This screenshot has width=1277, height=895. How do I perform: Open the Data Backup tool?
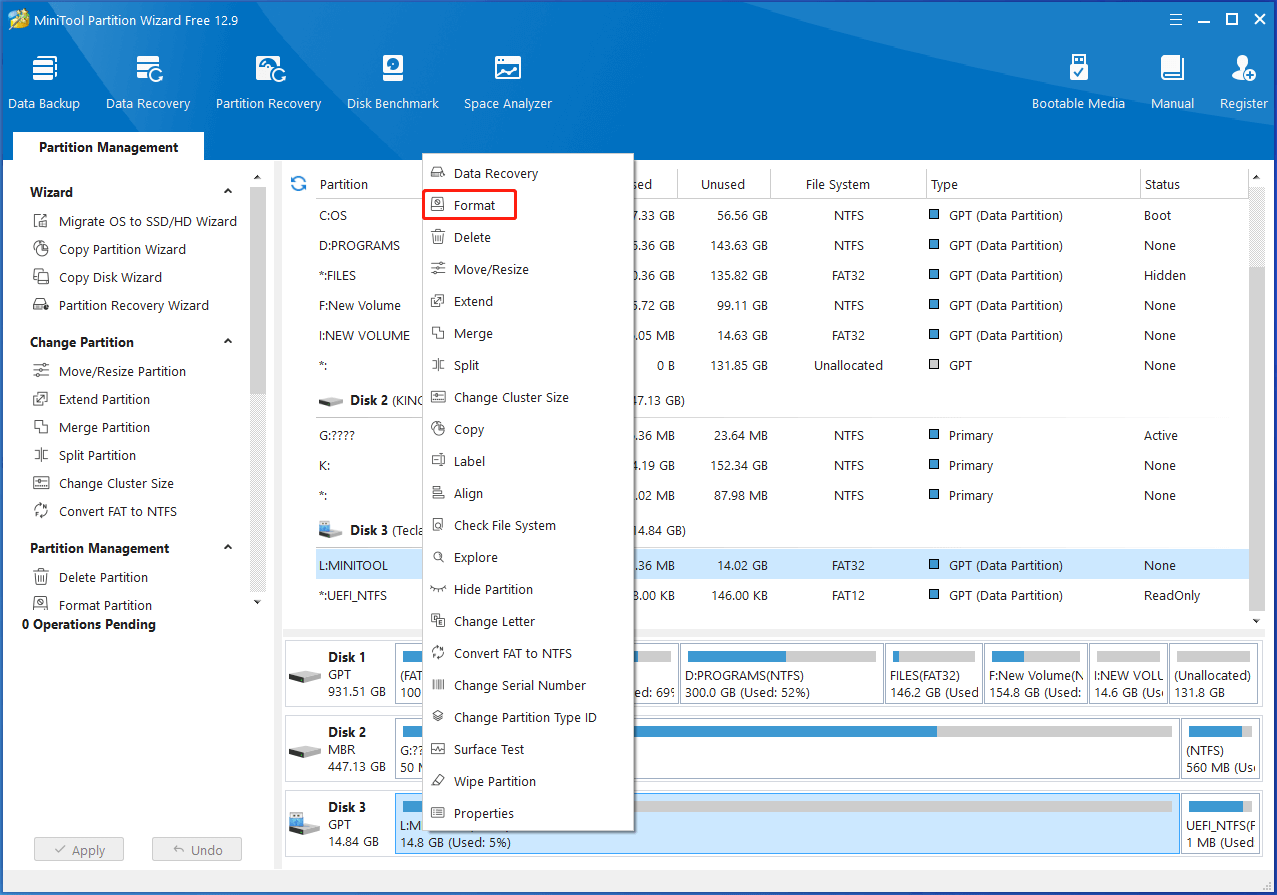(x=44, y=82)
